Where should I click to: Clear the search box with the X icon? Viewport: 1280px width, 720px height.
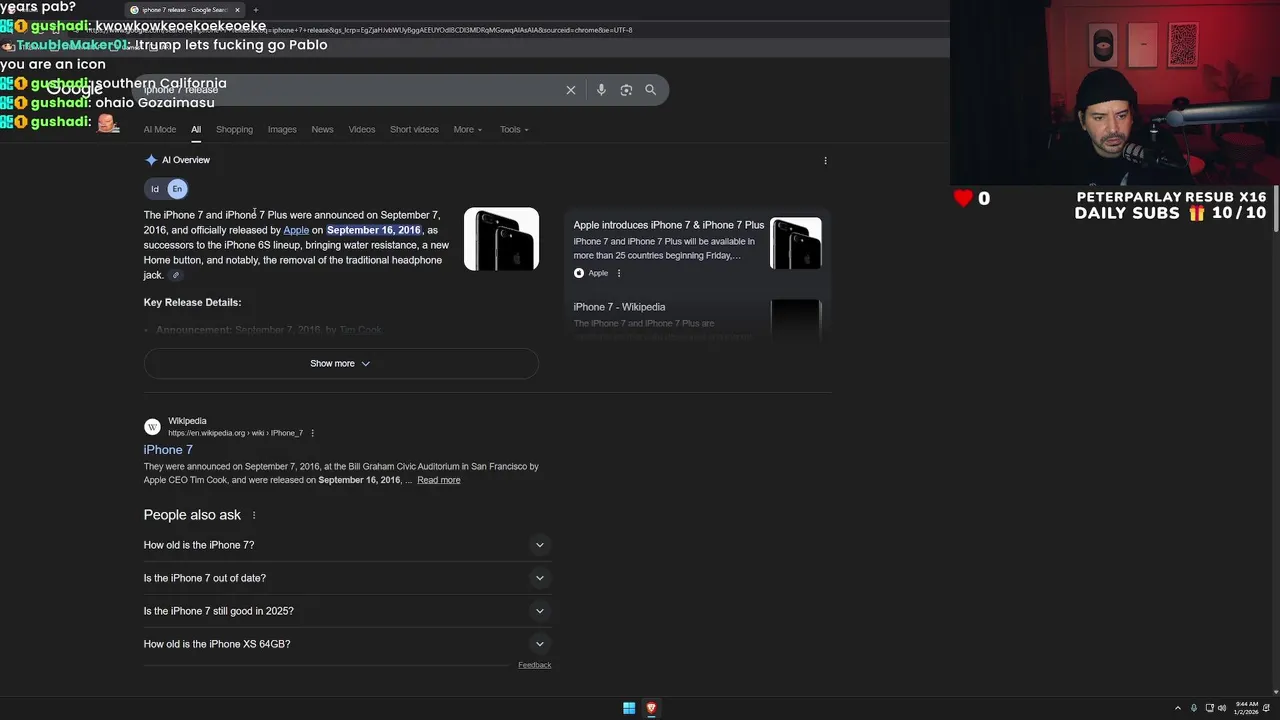[571, 90]
